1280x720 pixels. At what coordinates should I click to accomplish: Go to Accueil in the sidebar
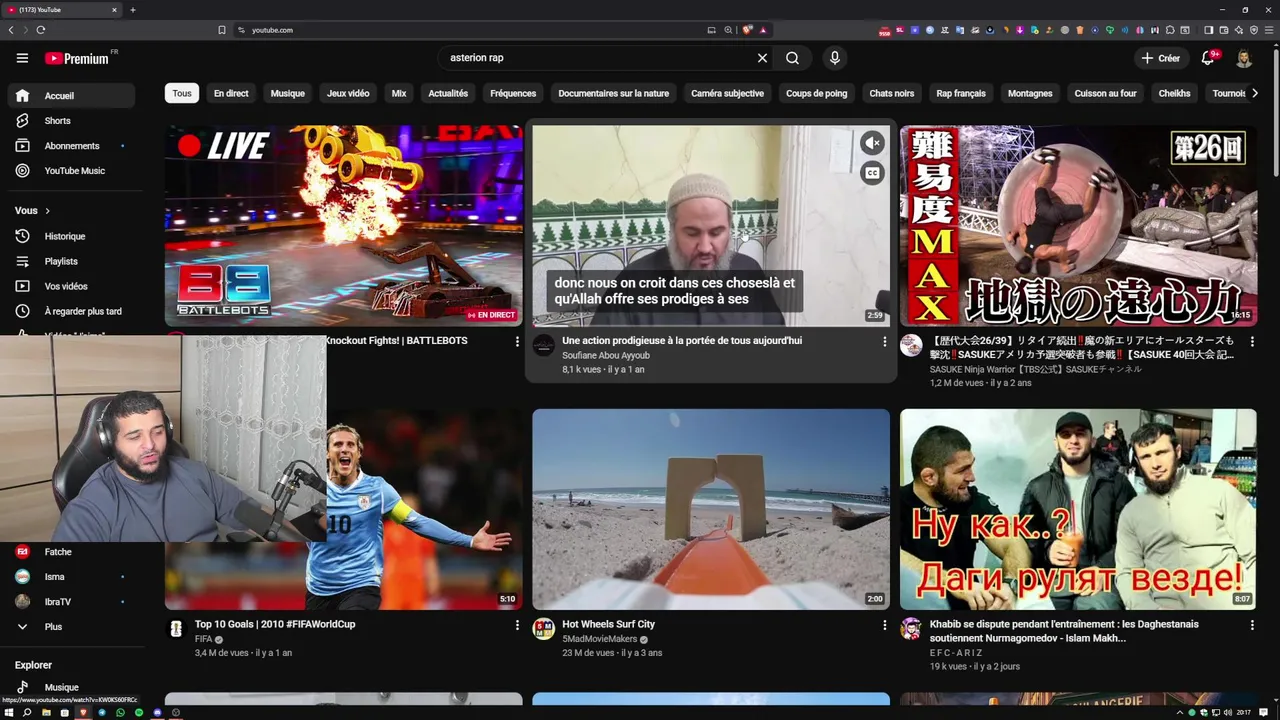pyautogui.click(x=72, y=96)
